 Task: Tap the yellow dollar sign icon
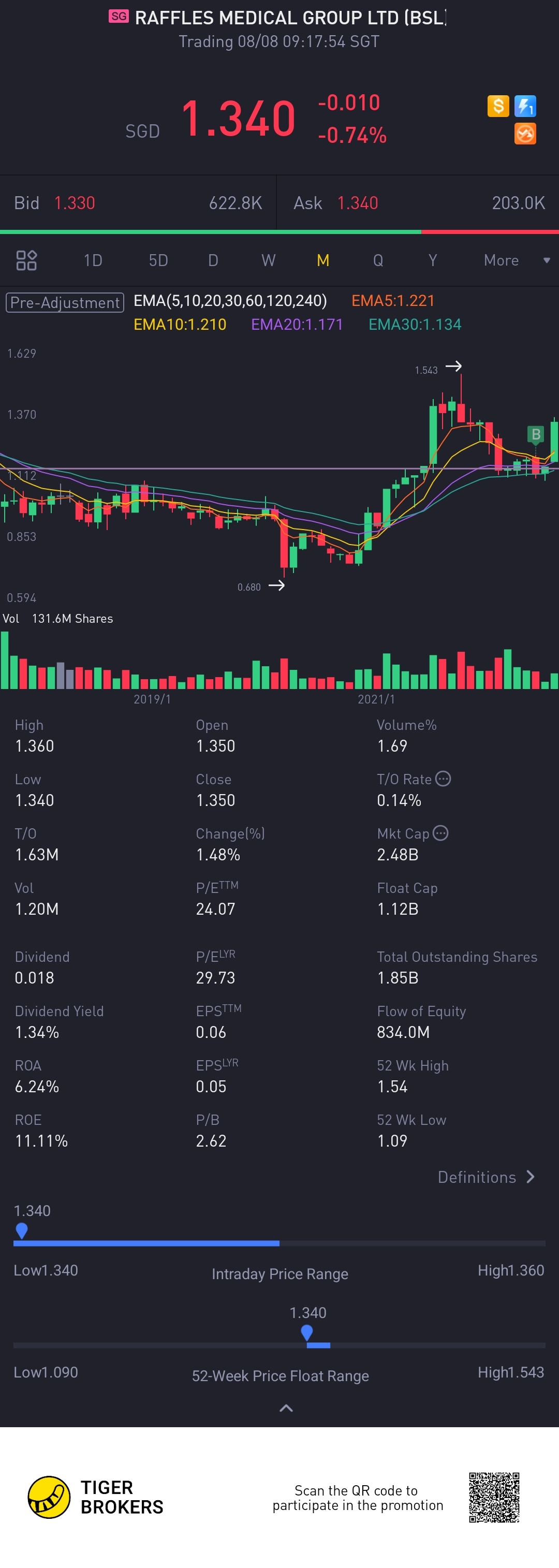pyautogui.click(x=497, y=106)
